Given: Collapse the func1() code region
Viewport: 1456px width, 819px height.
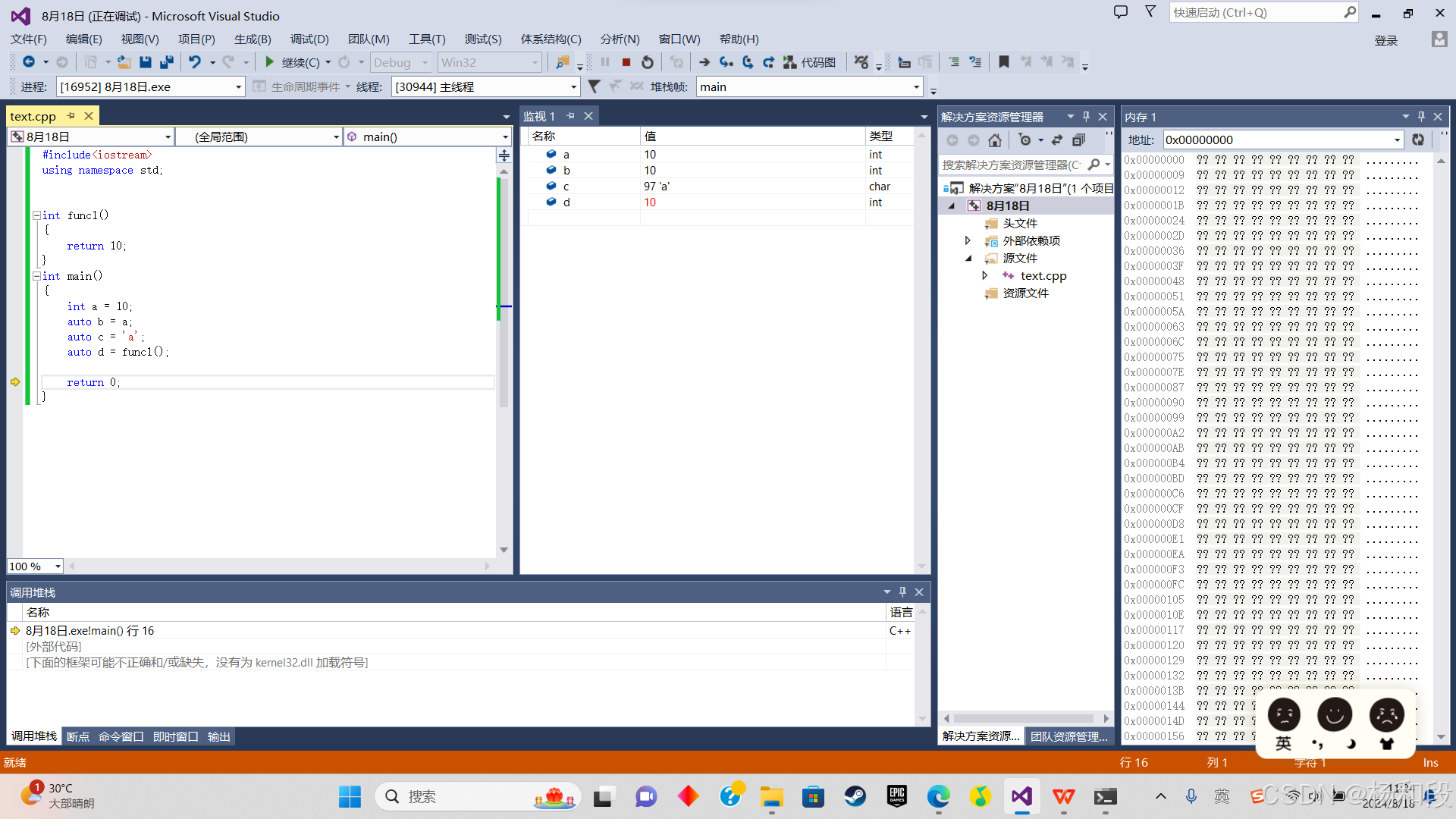Looking at the screenshot, I should pos(36,215).
